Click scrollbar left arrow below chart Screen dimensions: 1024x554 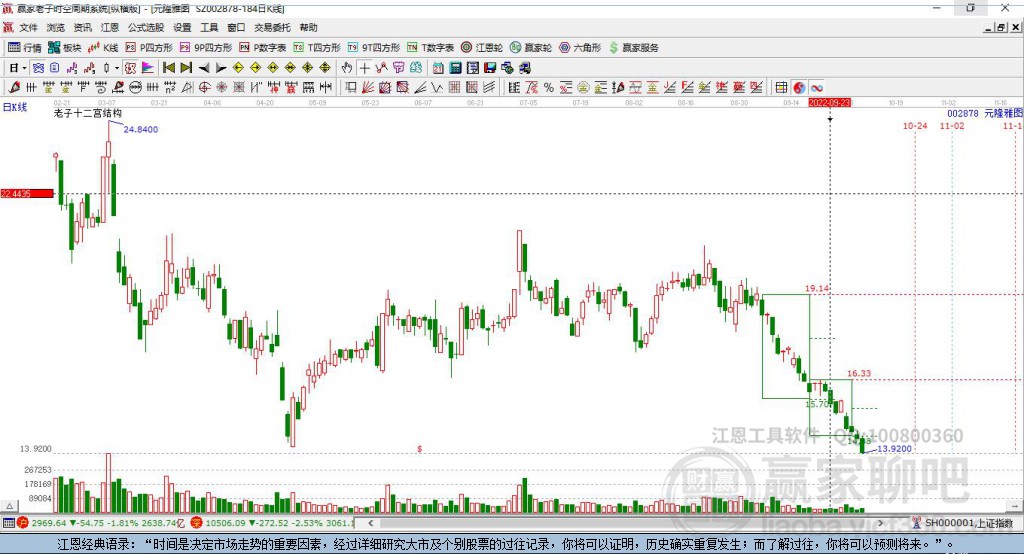tap(370, 523)
